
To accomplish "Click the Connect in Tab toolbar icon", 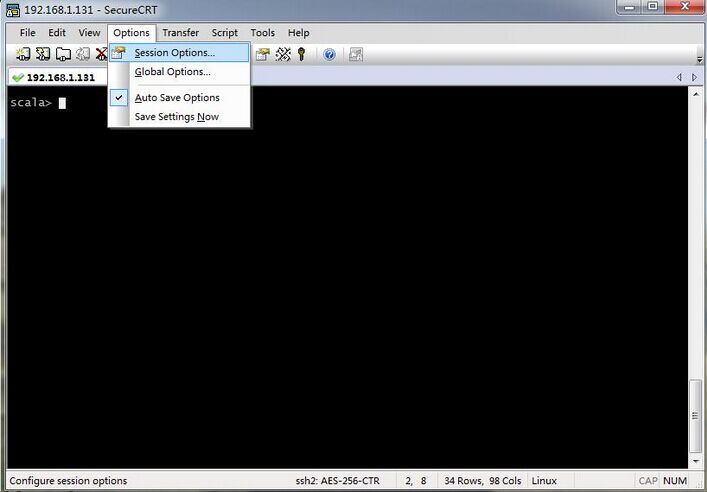I will pos(63,55).
